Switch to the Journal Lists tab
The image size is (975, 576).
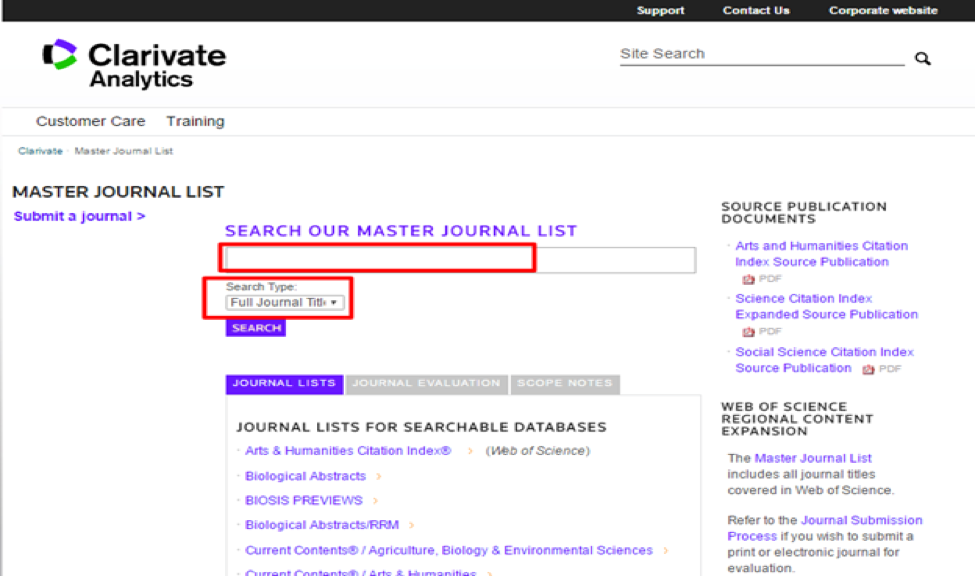[284, 384]
